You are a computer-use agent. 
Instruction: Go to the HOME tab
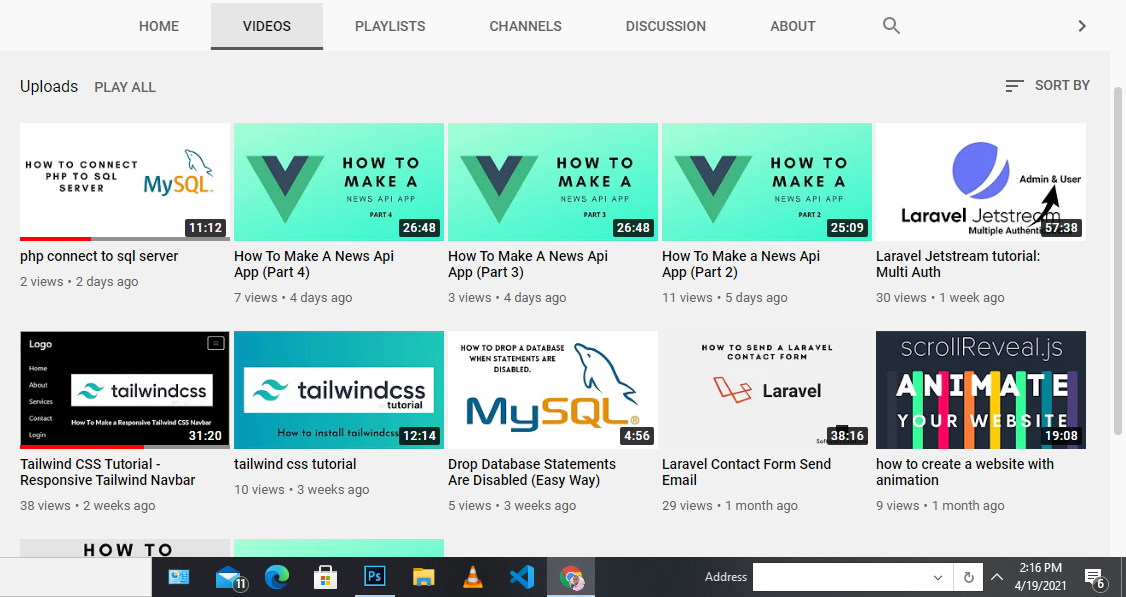pos(159,26)
